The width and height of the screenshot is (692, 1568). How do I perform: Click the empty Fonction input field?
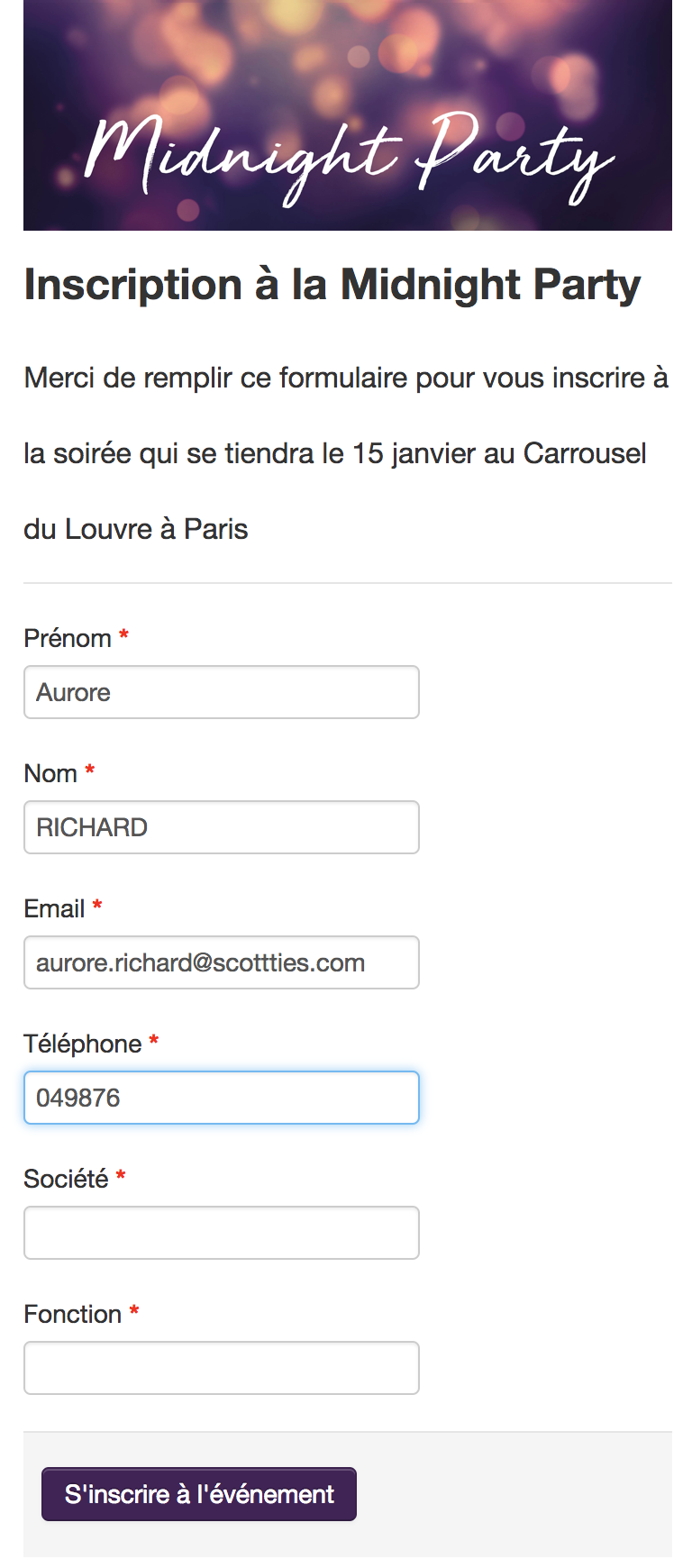point(221,1368)
